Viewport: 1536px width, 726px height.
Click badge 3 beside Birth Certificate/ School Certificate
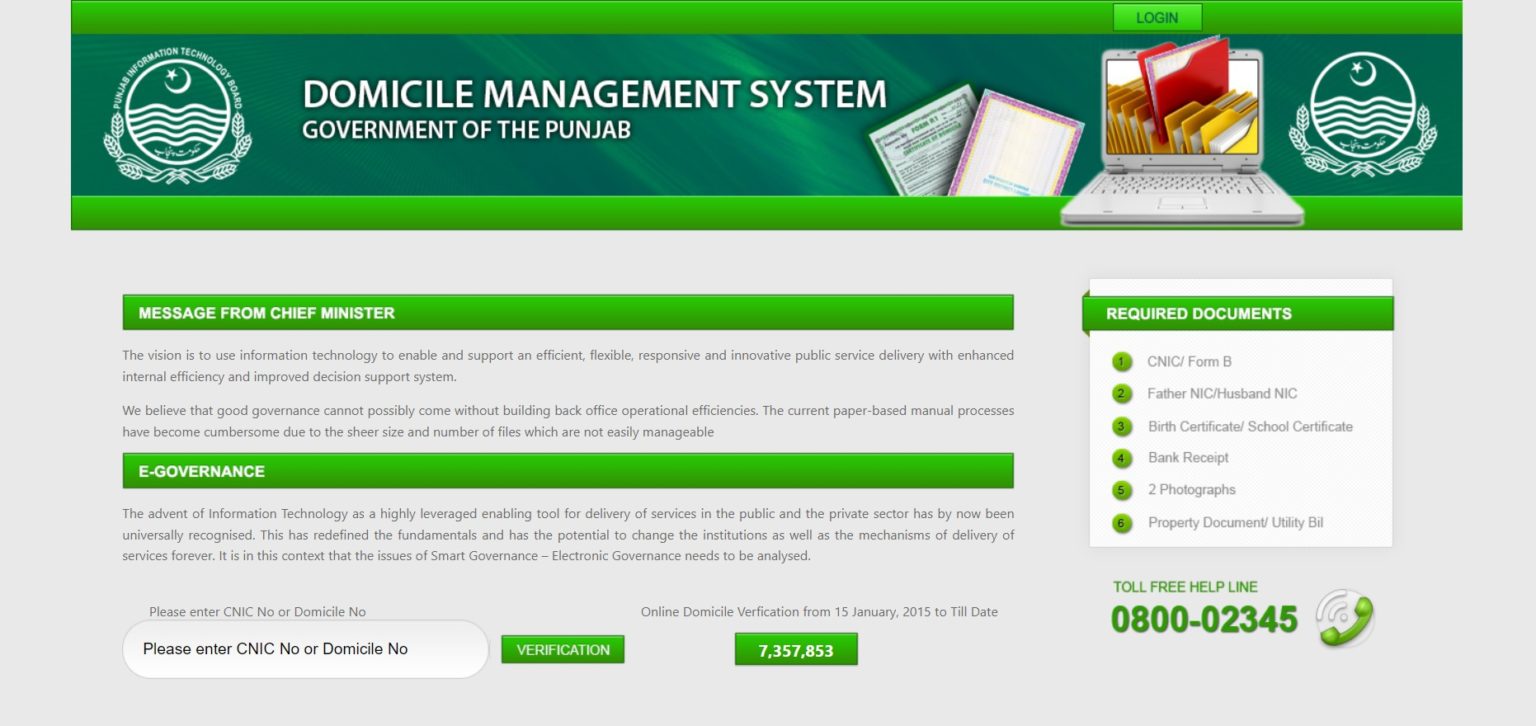1121,426
